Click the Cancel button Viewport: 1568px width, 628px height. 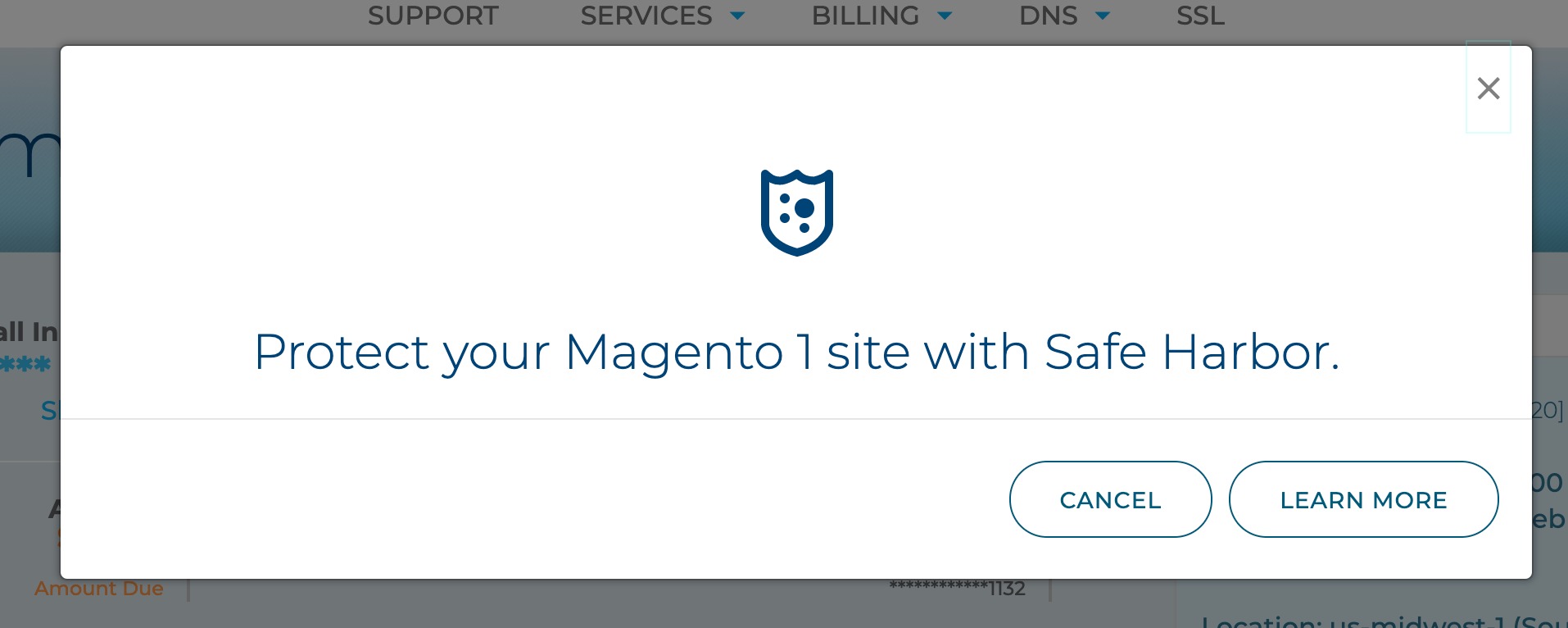pos(1110,499)
